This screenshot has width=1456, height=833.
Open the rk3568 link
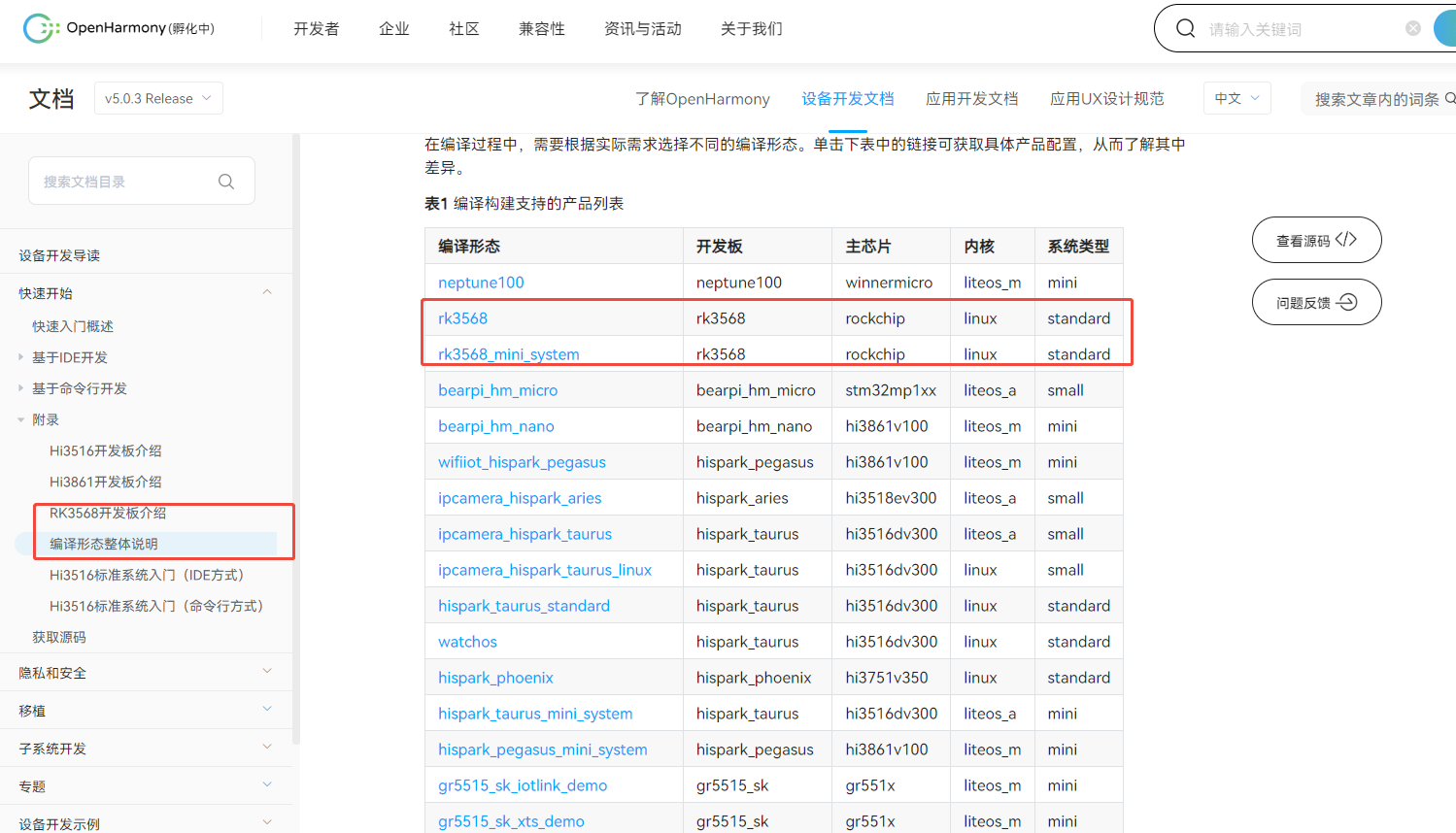462,318
